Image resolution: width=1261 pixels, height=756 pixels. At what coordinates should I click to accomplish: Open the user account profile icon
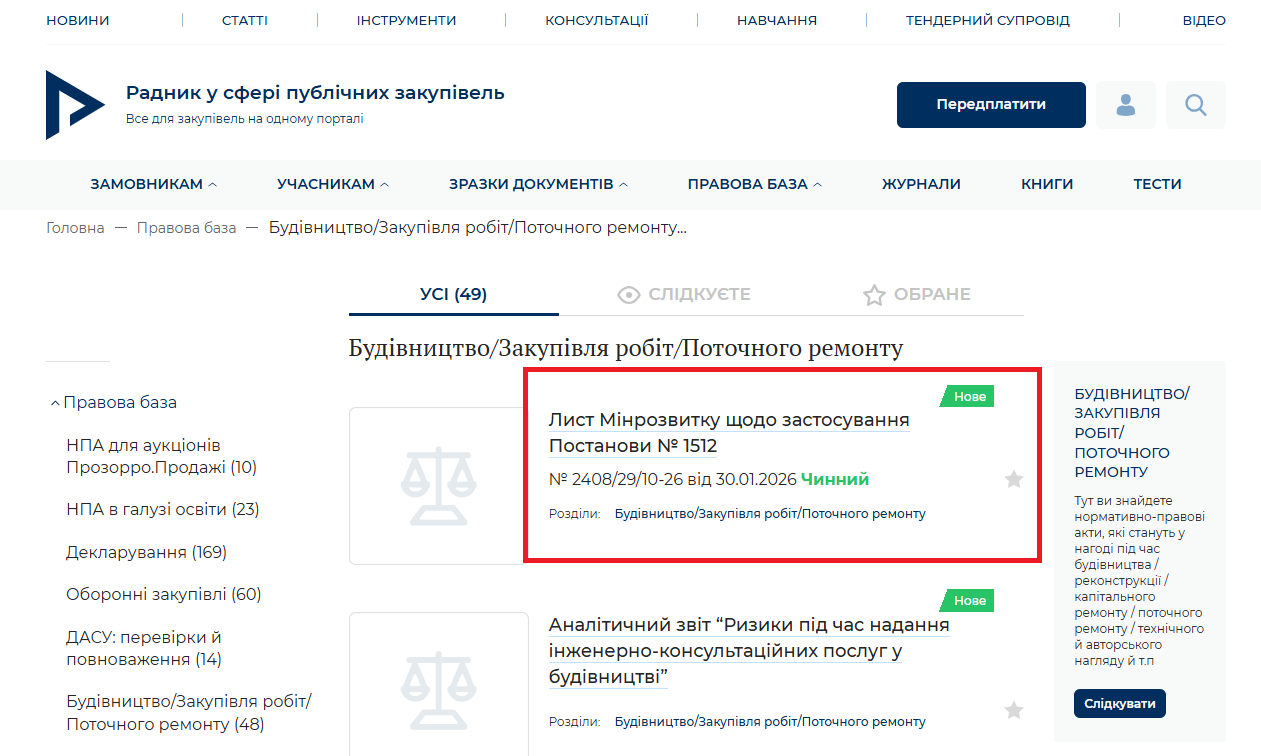pyautogui.click(x=1126, y=105)
